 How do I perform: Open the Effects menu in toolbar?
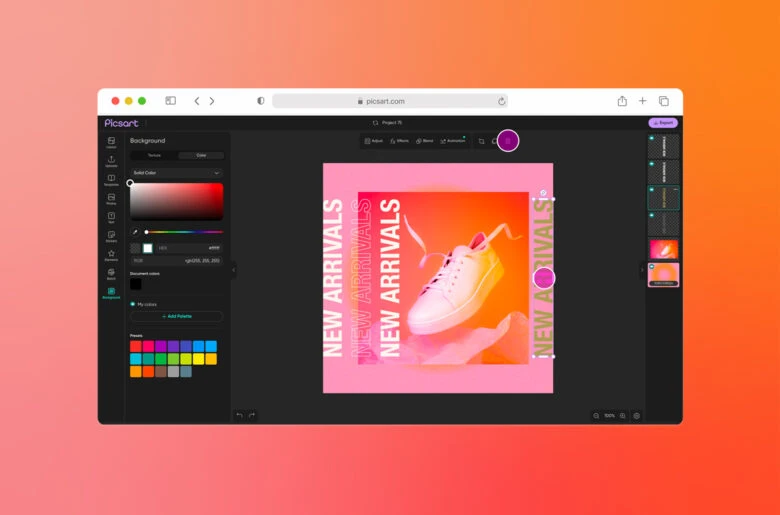point(399,141)
